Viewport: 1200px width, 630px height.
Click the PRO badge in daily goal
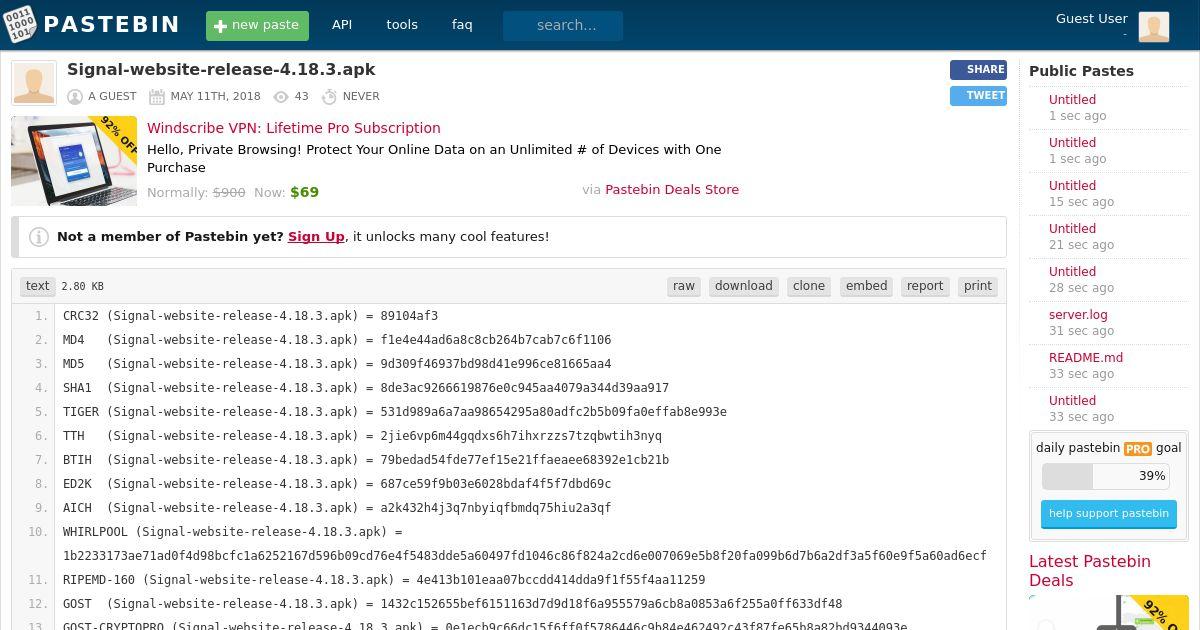(x=1138, y=449)
